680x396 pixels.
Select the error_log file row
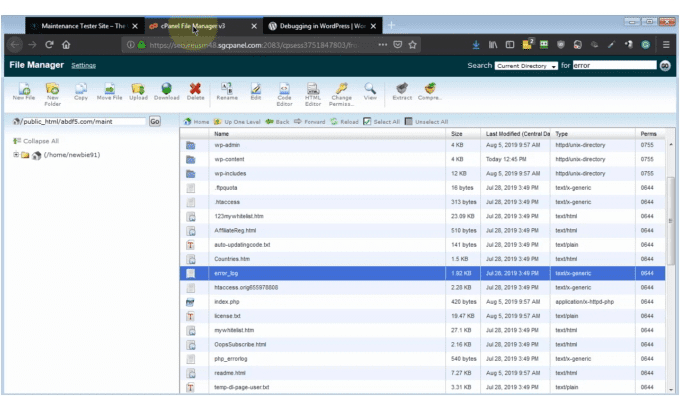pos(422,273)
